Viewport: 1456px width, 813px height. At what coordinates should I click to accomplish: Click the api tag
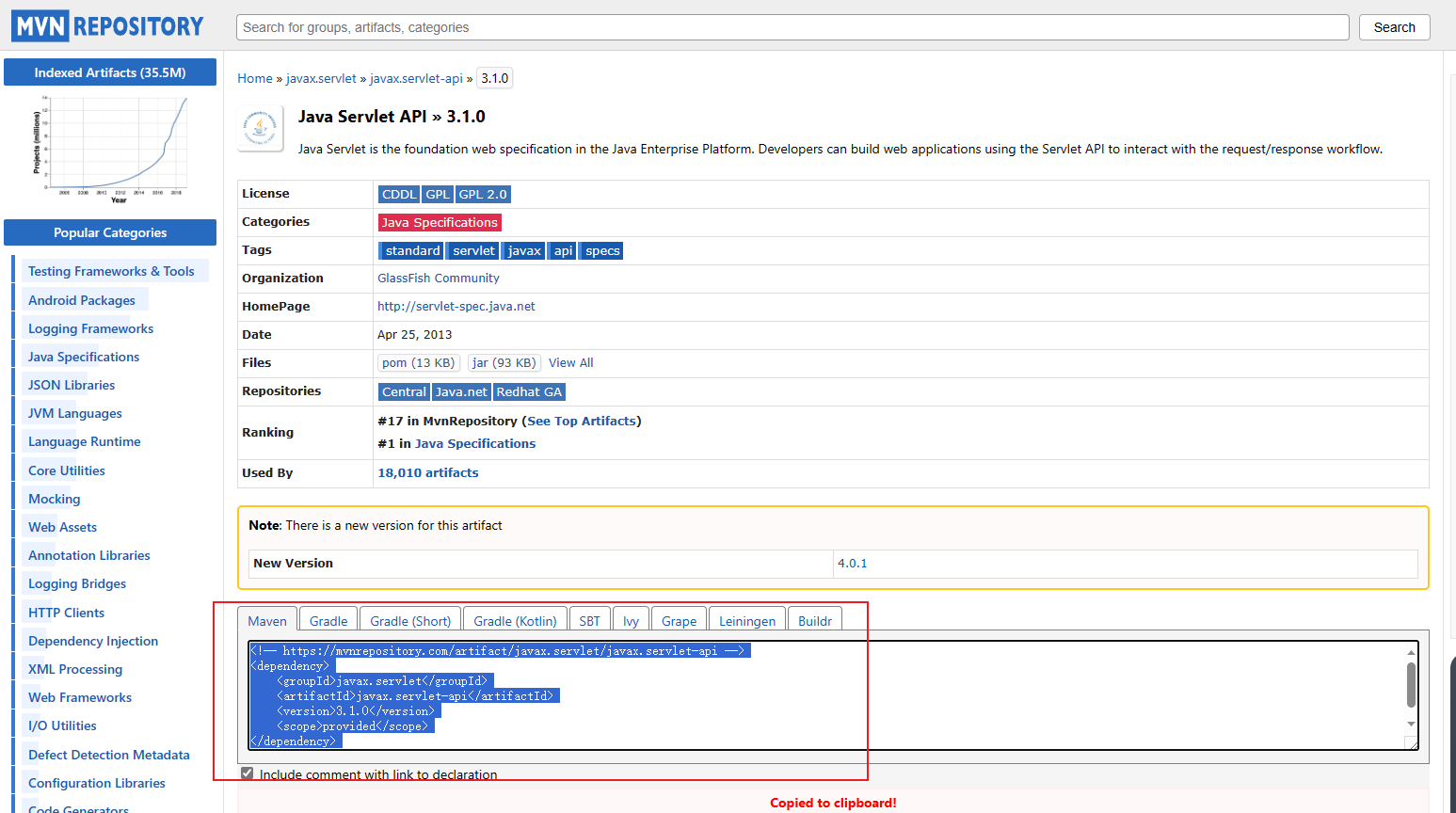click(x=563, y=250)
